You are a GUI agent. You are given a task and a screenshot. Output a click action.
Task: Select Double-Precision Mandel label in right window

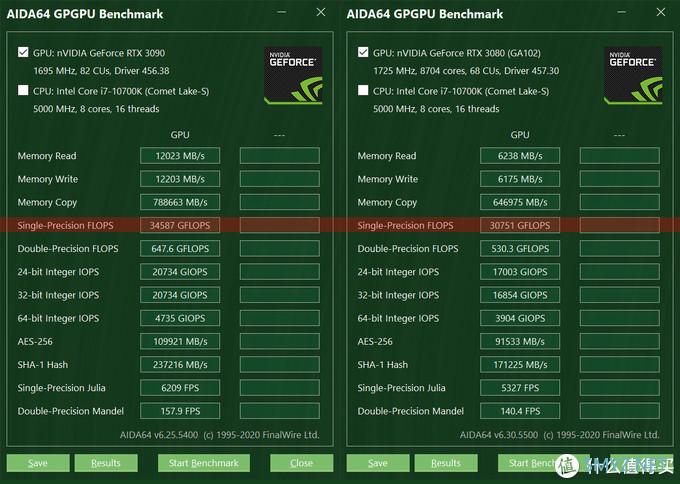tap(410, 411)
